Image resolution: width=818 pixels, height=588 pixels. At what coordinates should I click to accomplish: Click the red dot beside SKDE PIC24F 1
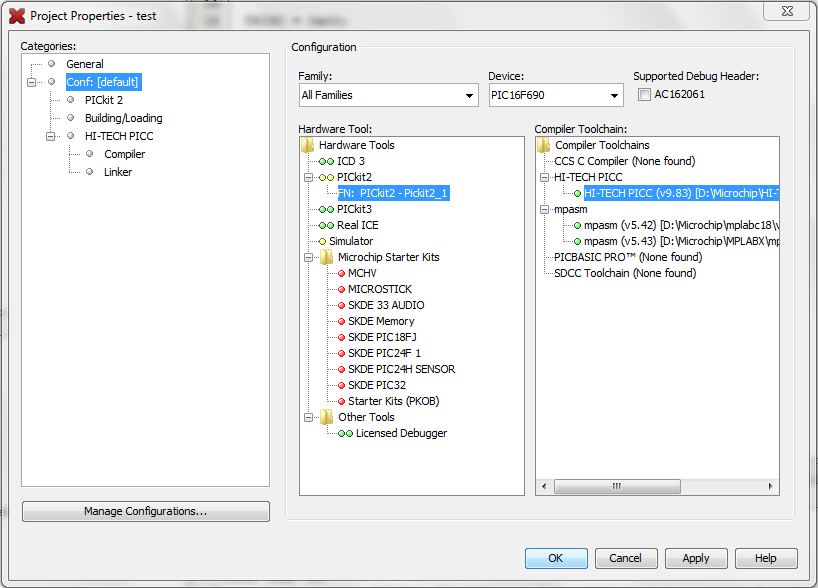point(341,353)
